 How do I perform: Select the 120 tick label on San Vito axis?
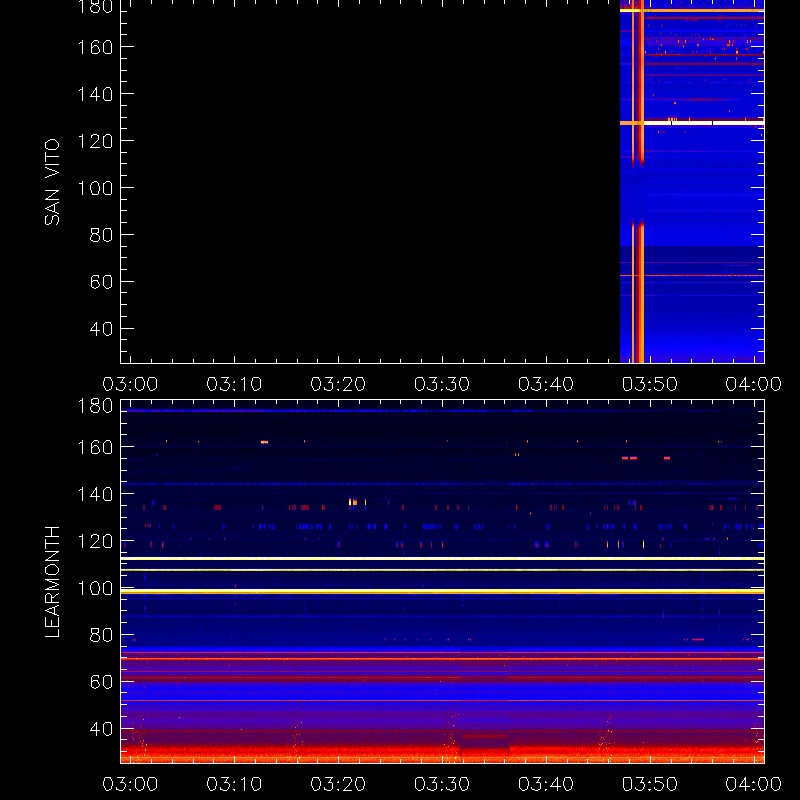coord(95,141)
